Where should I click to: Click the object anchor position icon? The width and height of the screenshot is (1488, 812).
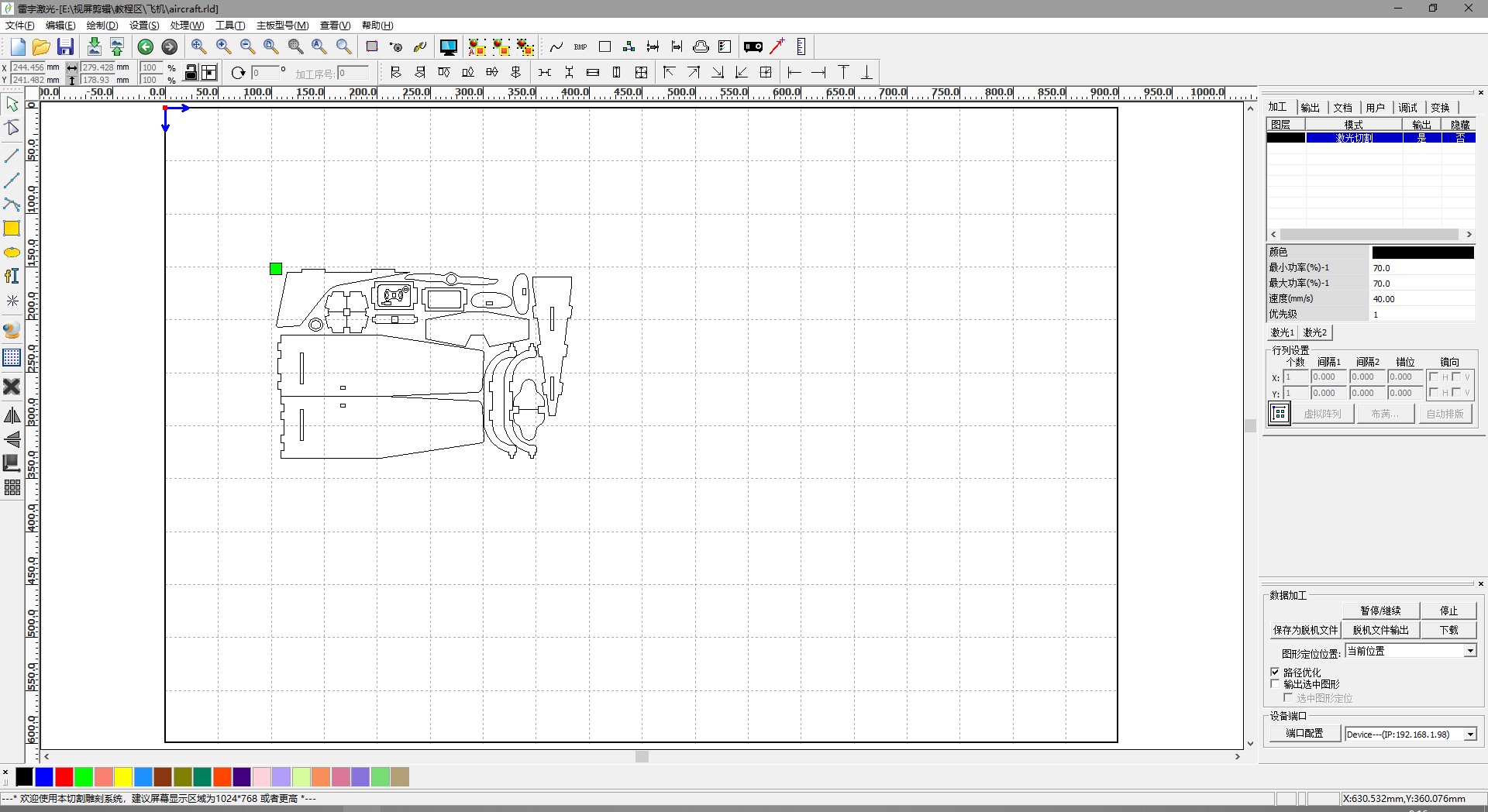tap(209, 72)
